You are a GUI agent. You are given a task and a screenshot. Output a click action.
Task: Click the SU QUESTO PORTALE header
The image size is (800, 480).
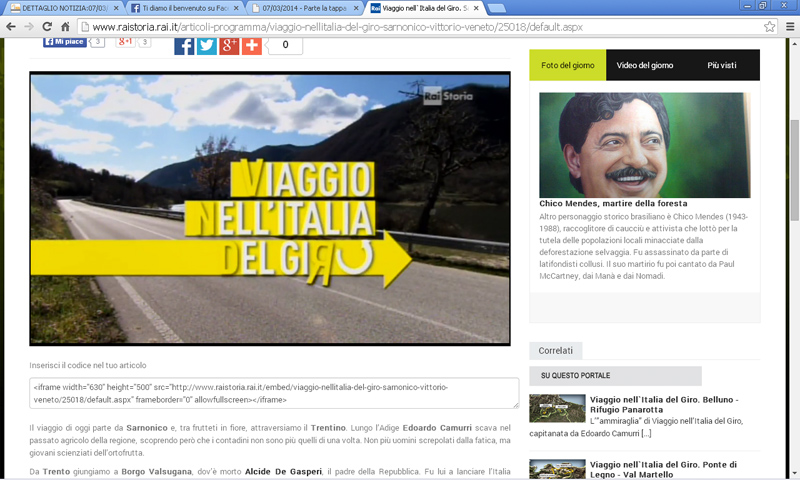pyautogui.click(x=615, y=375)
